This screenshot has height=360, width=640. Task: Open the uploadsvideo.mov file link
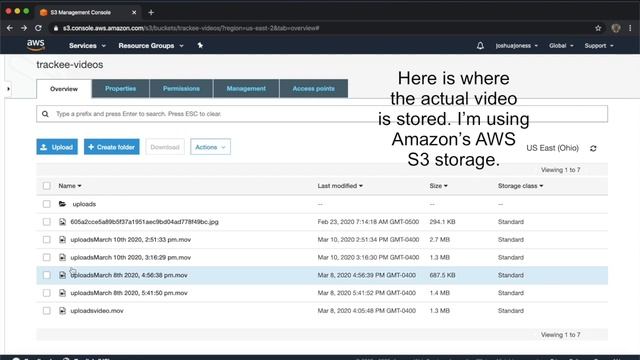coord(97,311)
